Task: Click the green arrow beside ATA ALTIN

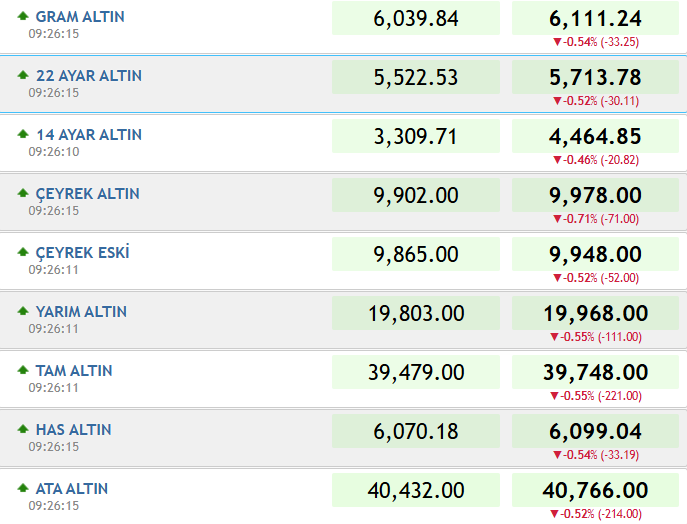Action: tap(23, 489)
